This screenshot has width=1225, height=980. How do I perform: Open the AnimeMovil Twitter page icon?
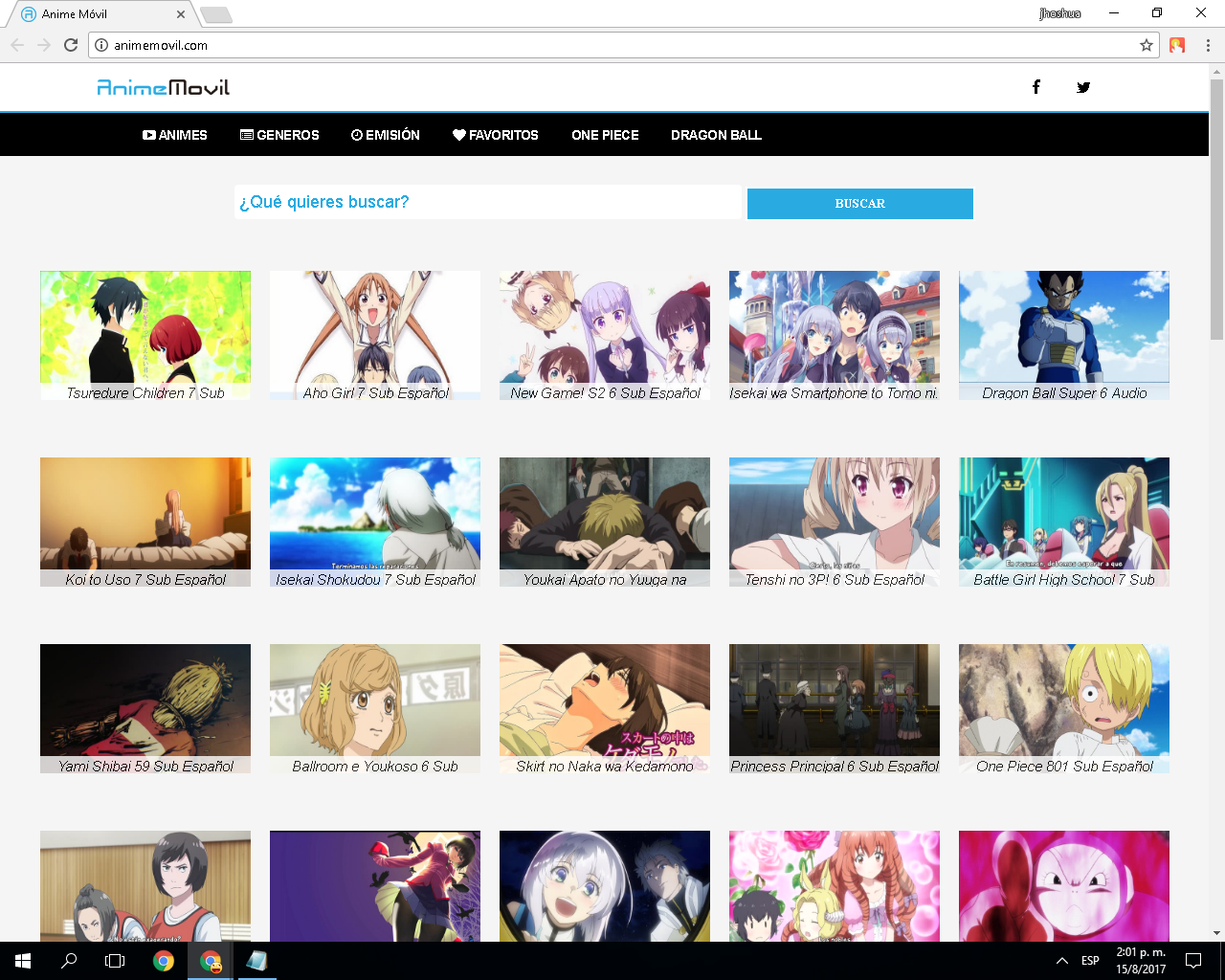(x=1083, y=87)
